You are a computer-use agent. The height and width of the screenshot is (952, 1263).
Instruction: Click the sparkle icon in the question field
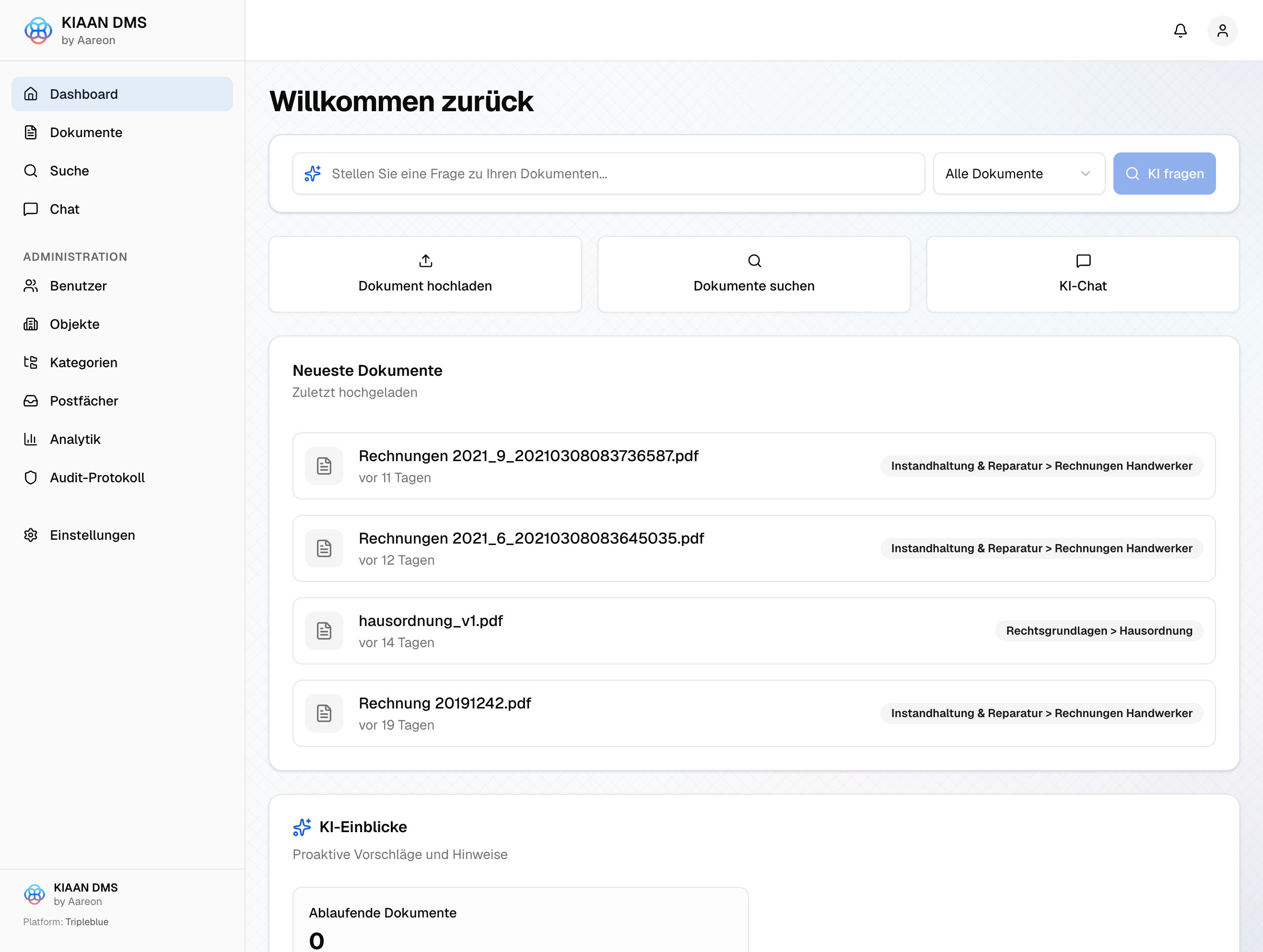(x=312, y=174)
